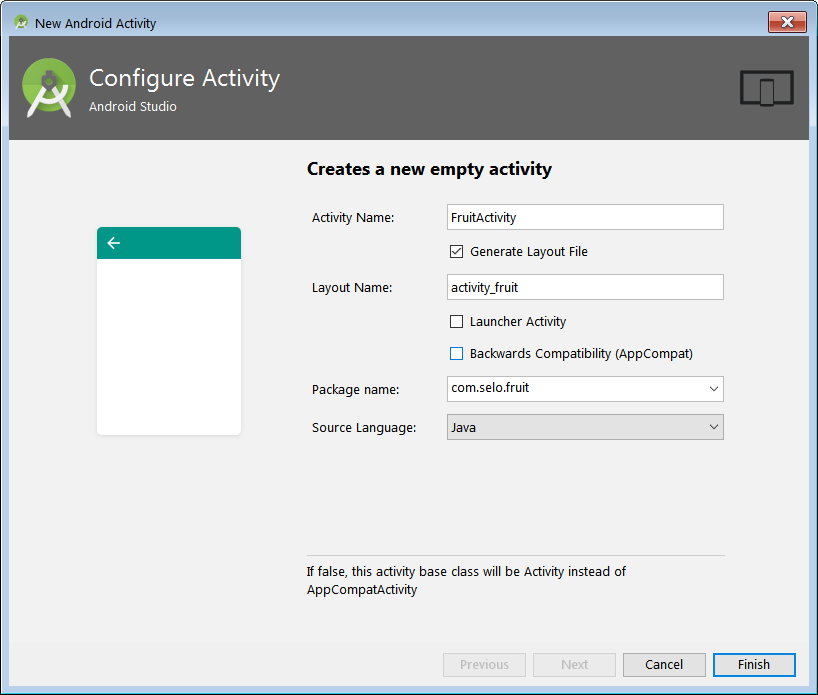Viewport: 818px width, 695px height.
Task: Click the Layout Name input field
Action: [x=585, y=287]
